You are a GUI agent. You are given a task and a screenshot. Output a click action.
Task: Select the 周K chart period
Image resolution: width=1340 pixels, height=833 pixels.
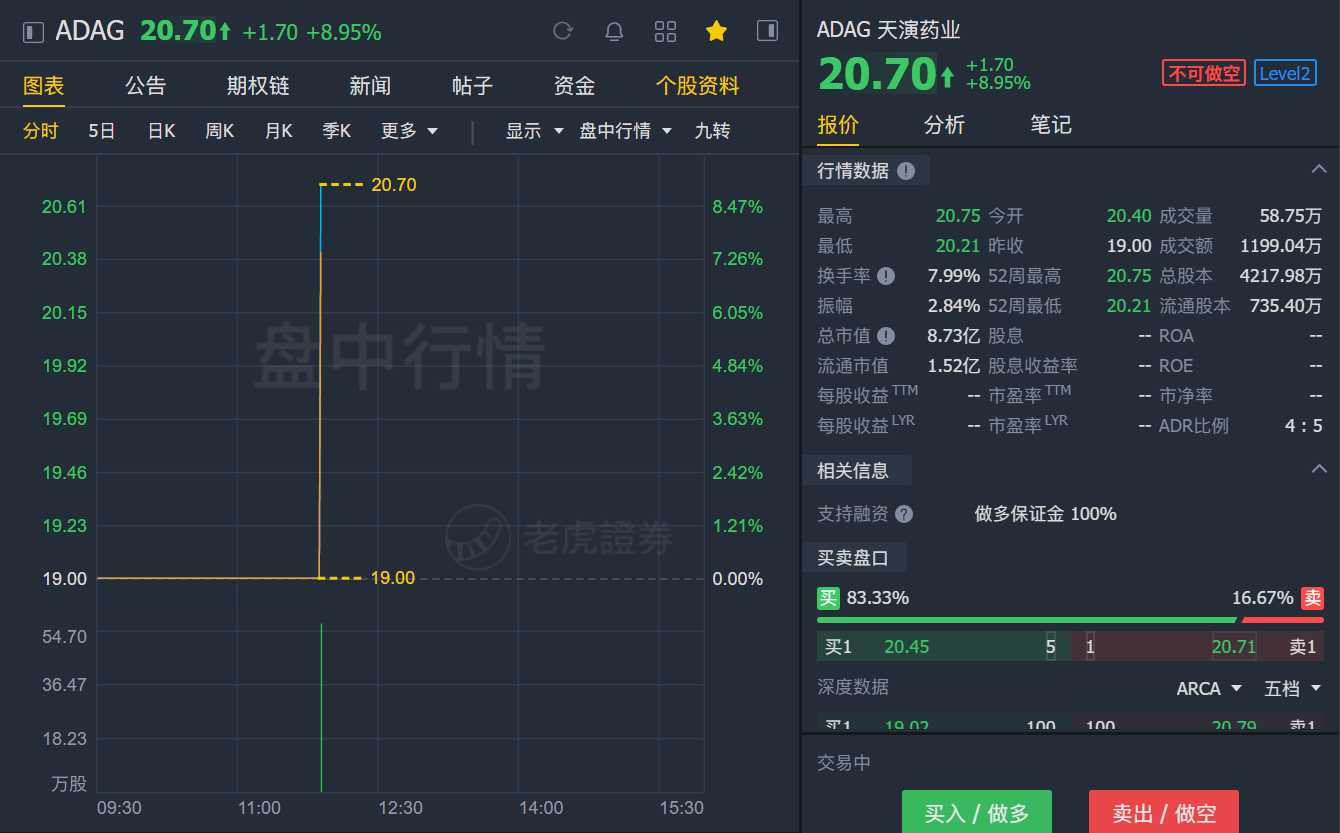(x=220, y=131)
